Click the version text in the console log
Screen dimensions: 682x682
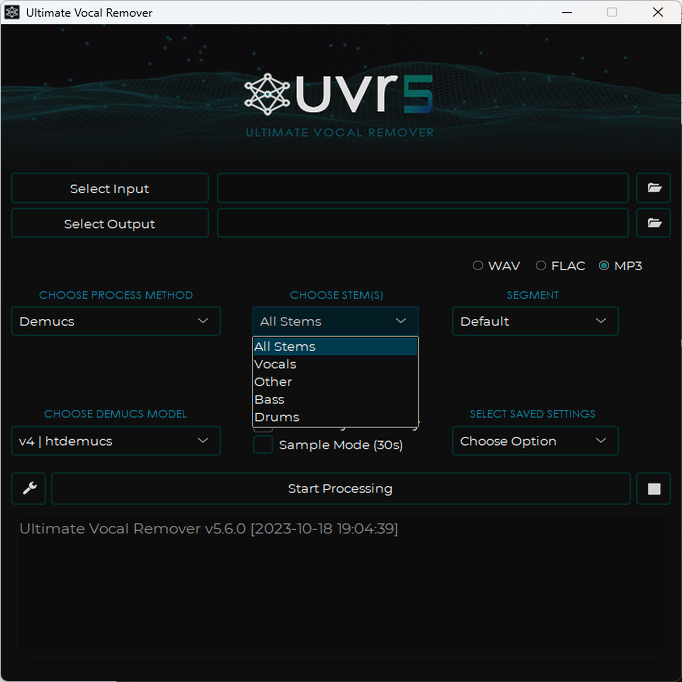click(x=209, y=528)
